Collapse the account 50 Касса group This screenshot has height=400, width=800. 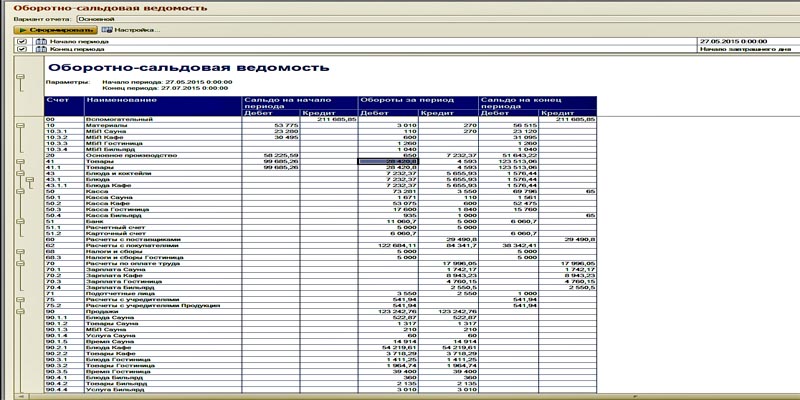point(20,190)
